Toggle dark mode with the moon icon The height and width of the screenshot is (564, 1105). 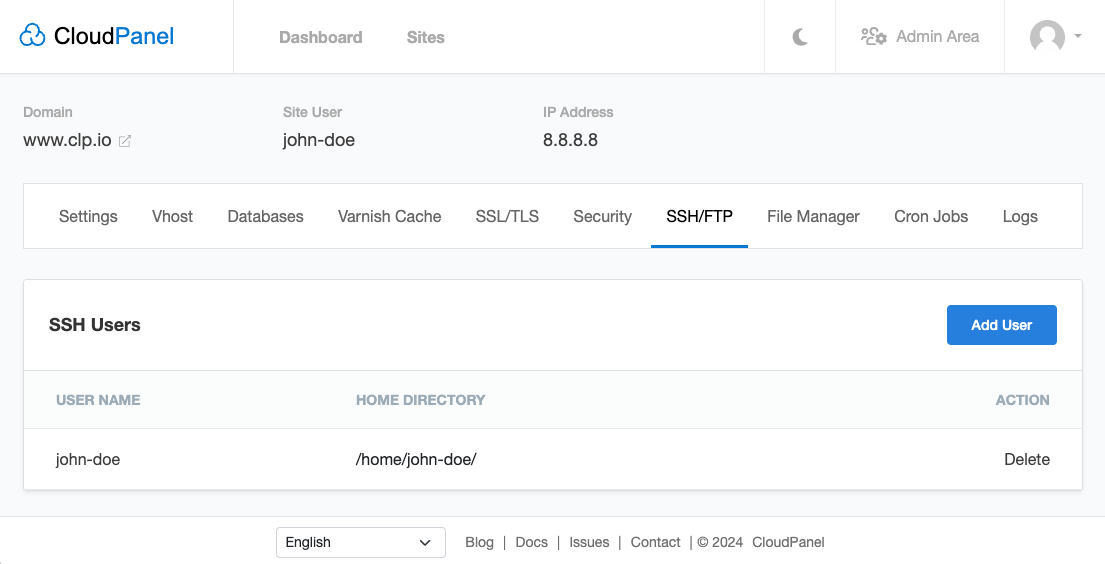(x=800, y=37)
